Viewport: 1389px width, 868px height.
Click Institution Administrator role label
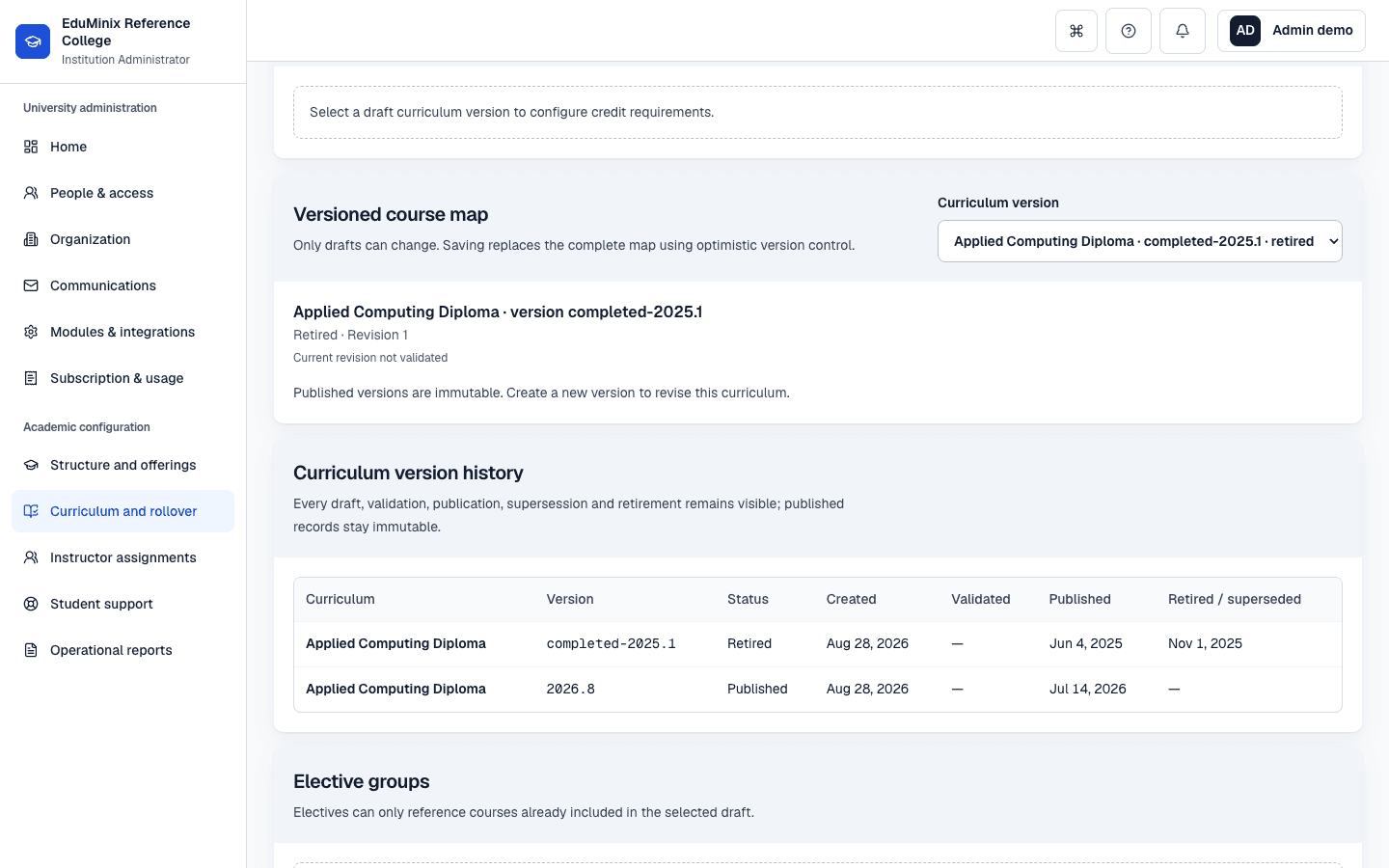125,60
